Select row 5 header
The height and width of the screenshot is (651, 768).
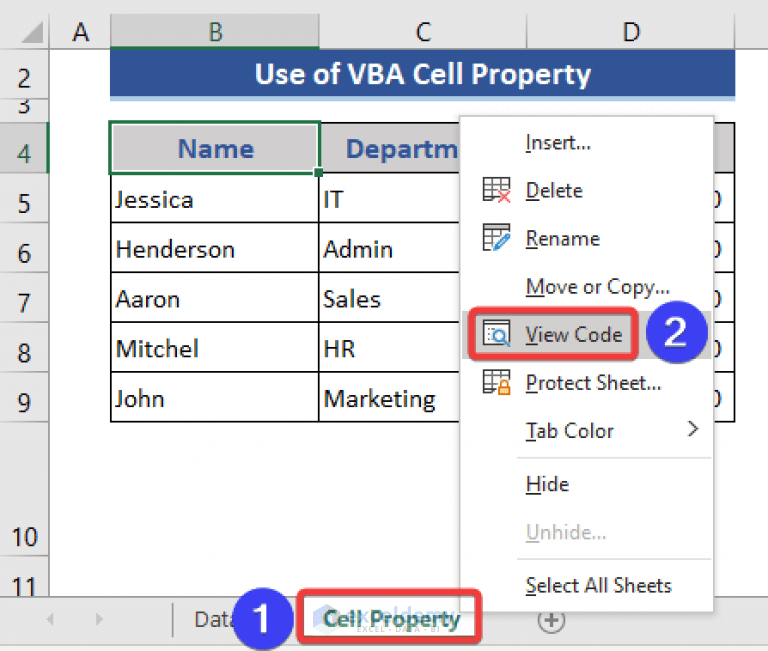(x=24, y=199)
